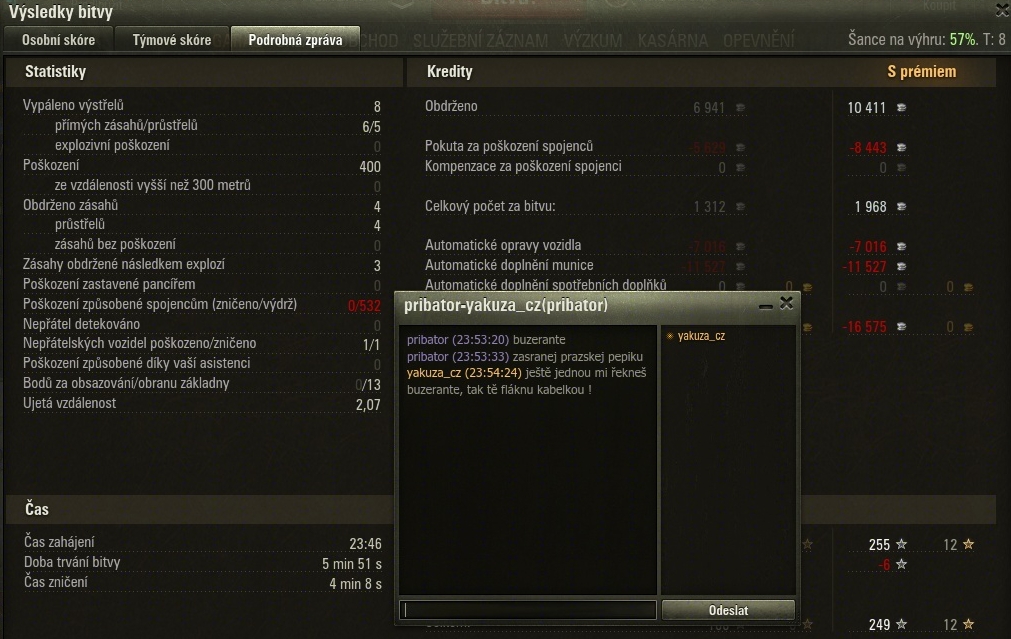Click the credits icon next to 10 411
1011x639 pixels.
(901, 108)
